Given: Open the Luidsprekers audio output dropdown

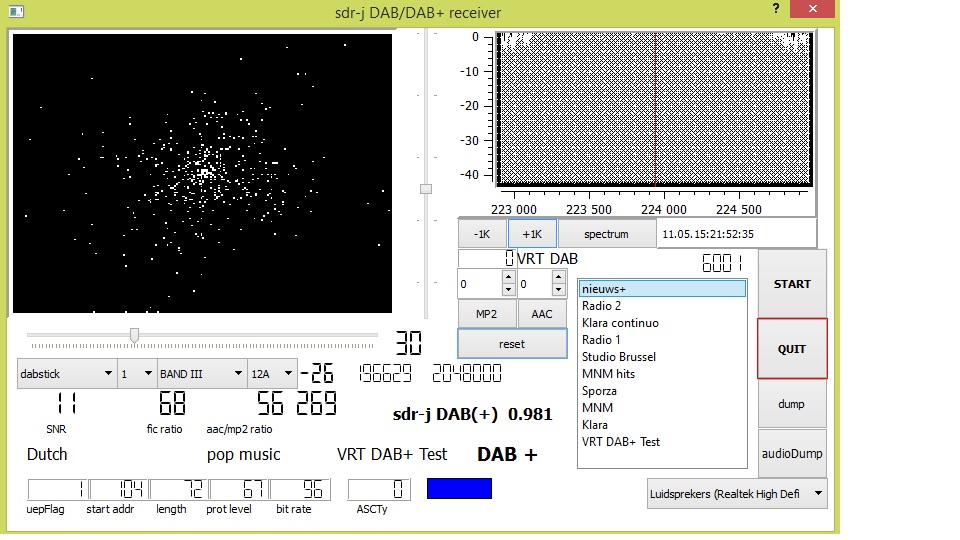Looking at the screenshot, I should pos(737,493).
